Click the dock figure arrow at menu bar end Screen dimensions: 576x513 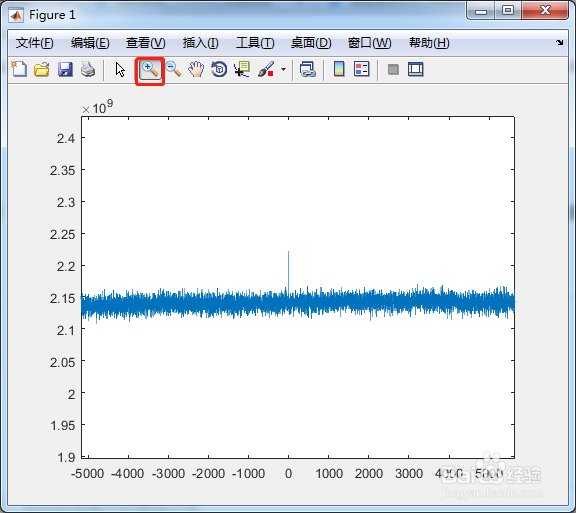[x=559, y=43]
